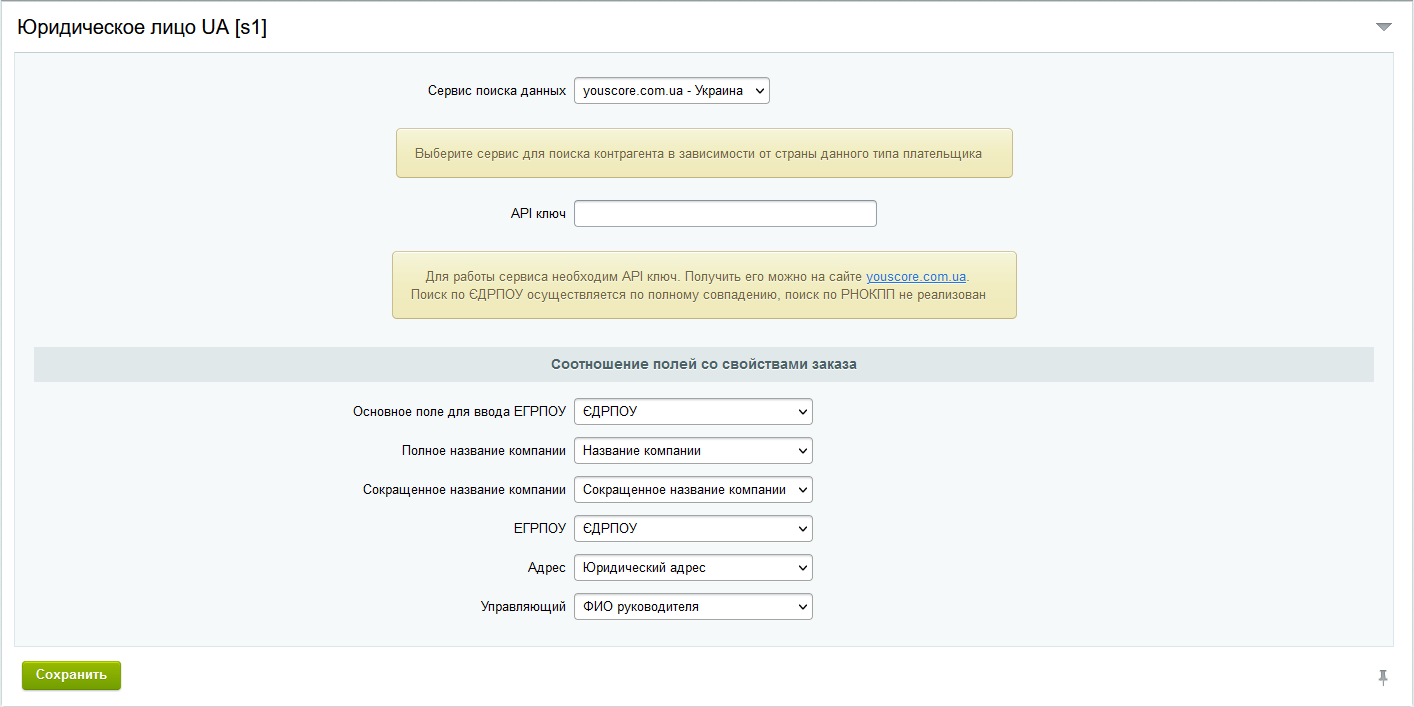Click the Управляющий label
Screen dimensions: 1414x707
click(523, 607)
